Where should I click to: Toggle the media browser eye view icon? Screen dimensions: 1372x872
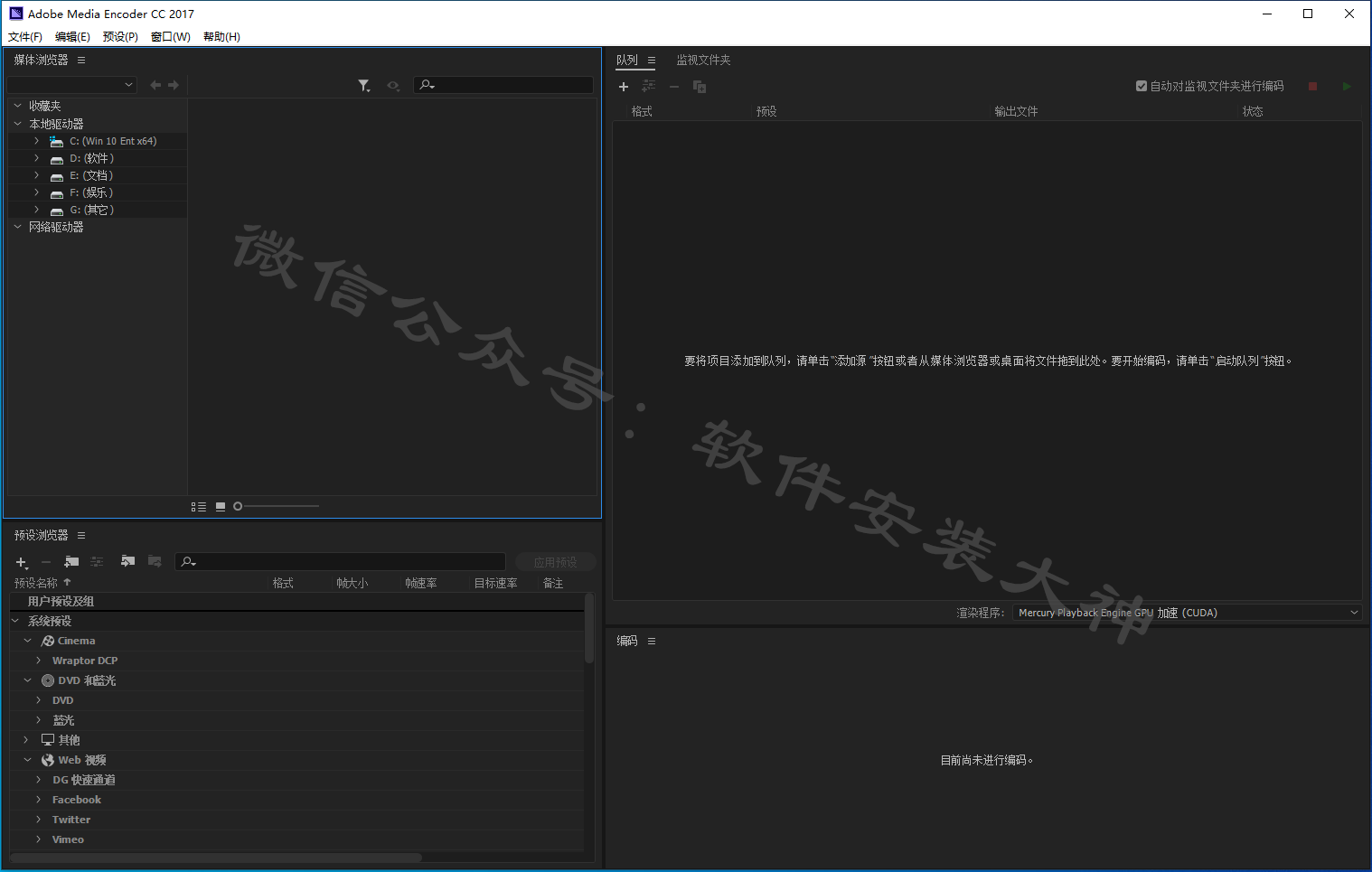(x=393, y=86)
